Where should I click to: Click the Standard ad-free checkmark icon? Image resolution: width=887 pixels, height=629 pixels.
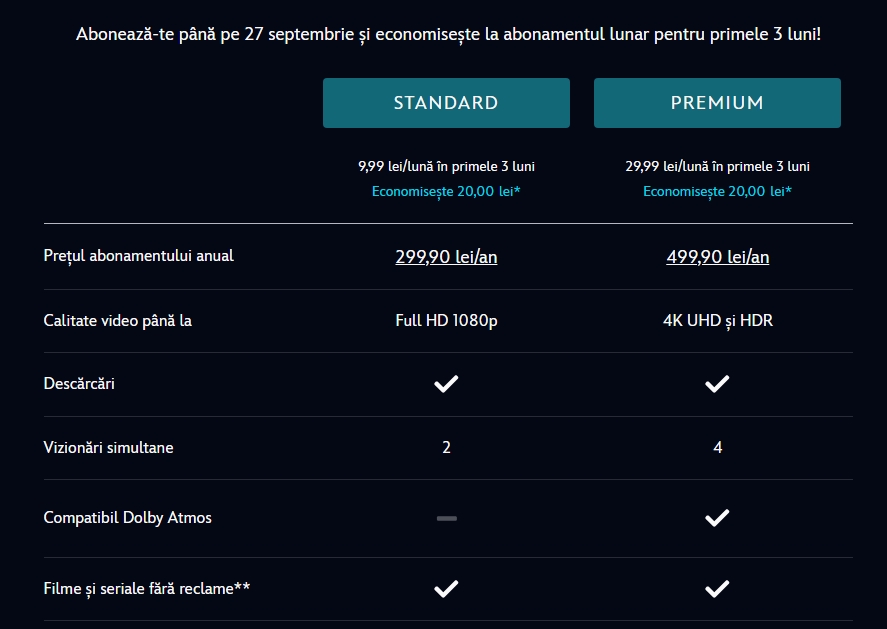[446, 588]
